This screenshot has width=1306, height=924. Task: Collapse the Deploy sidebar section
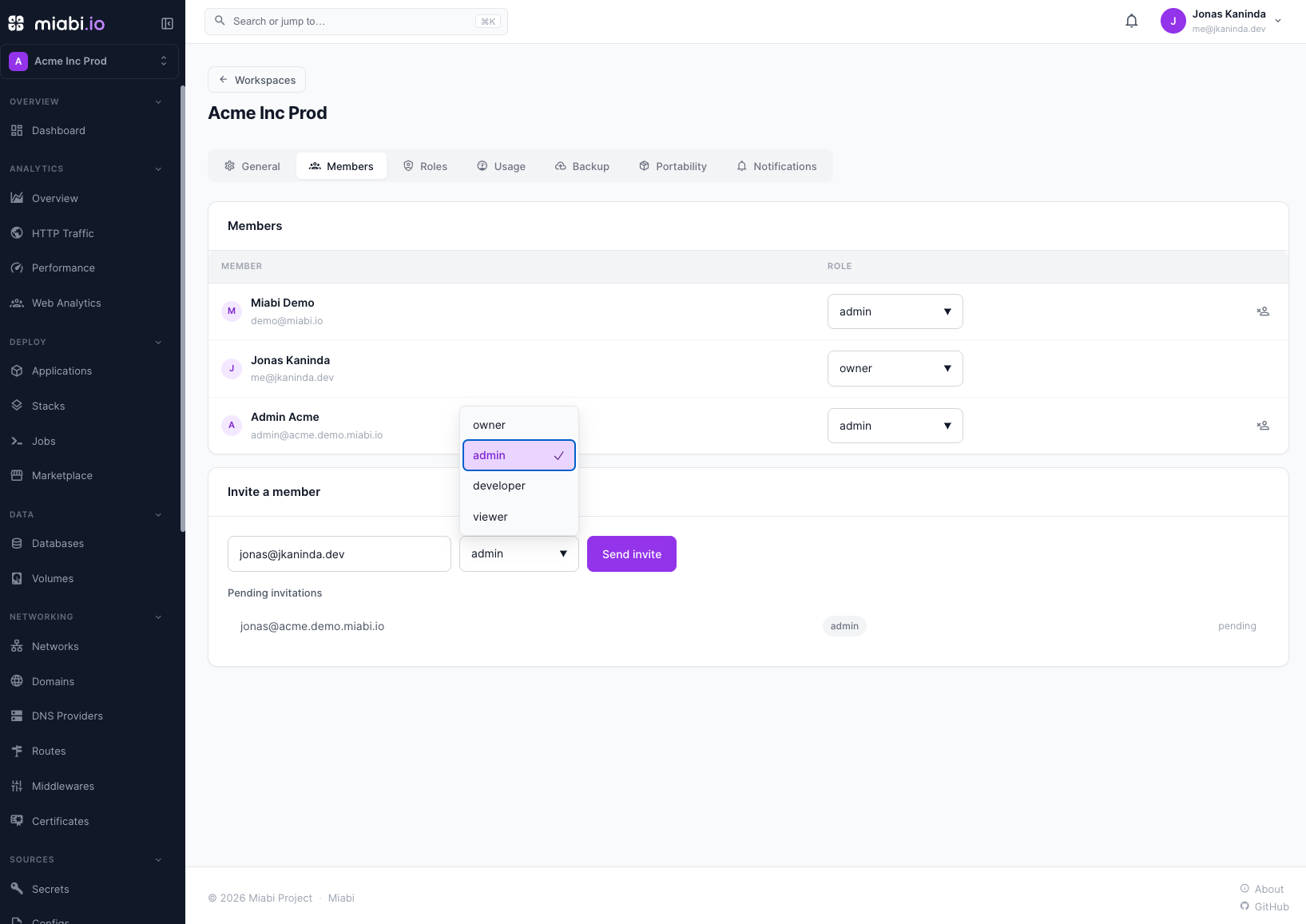click(x=158, y=343)
